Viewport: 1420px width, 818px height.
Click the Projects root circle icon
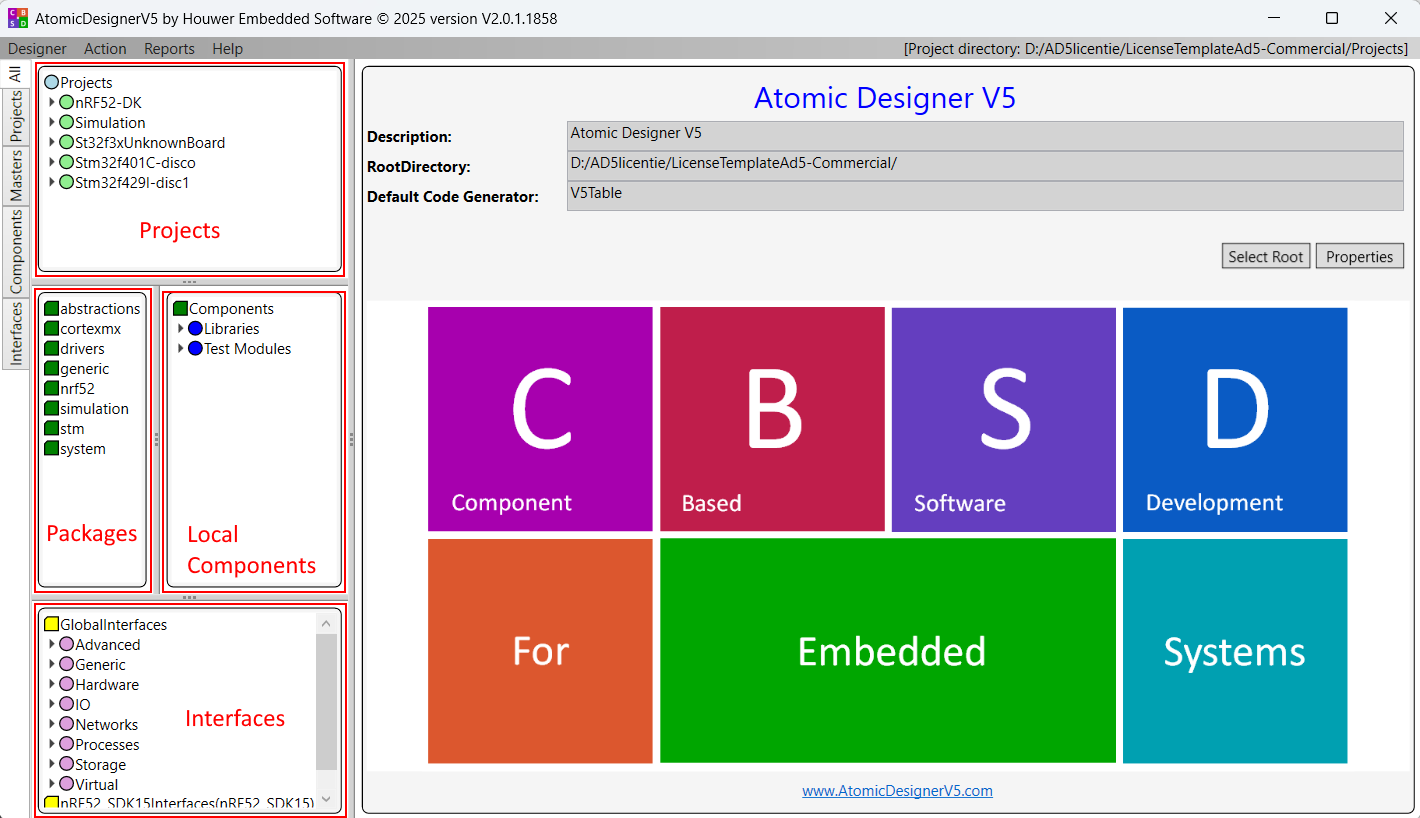click(52, 83)
